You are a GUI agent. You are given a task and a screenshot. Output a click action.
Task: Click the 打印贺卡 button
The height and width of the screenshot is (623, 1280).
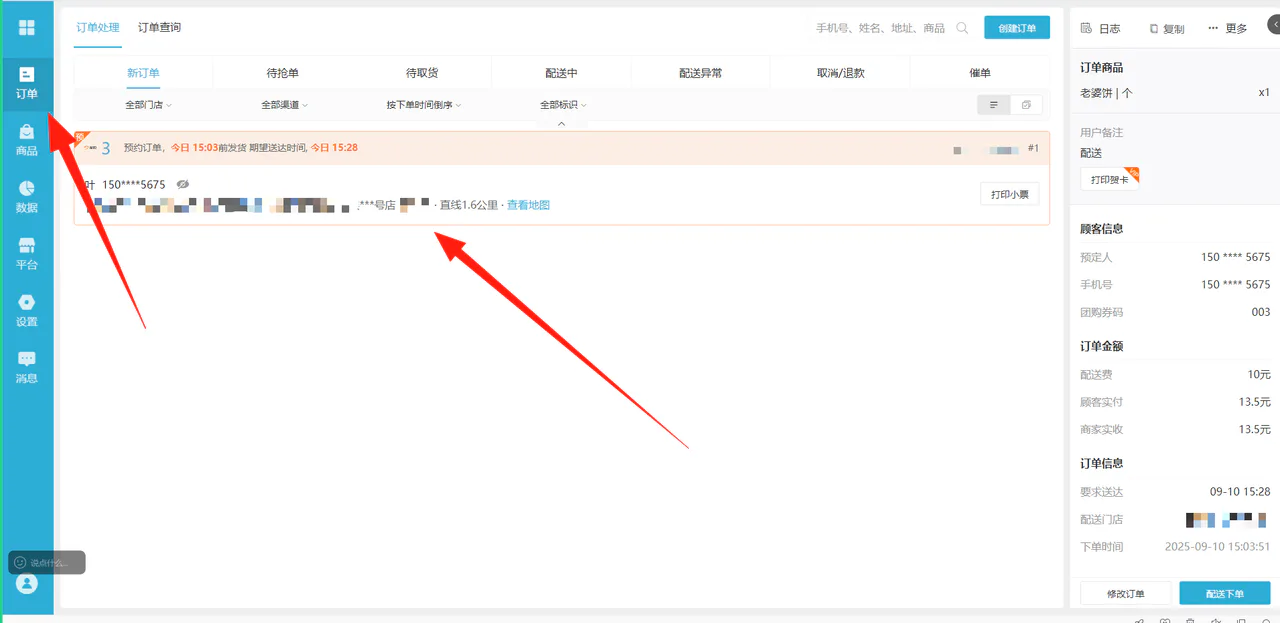pyautogui.click(x=1109, y=179)
